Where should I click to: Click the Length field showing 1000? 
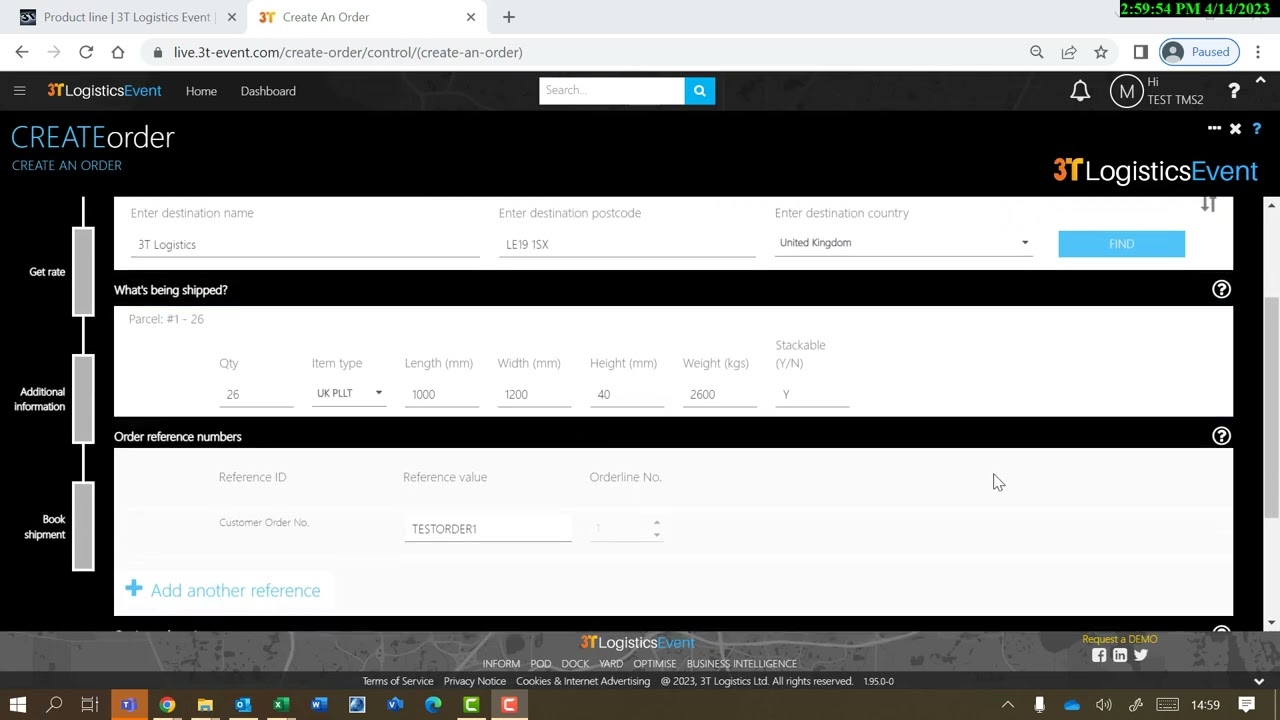point(442,394)
